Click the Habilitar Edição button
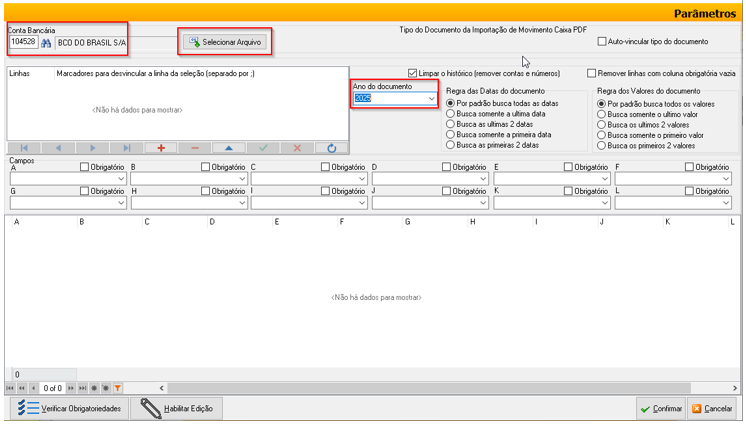Screen dimensions: 746x424 coord(180,408)
